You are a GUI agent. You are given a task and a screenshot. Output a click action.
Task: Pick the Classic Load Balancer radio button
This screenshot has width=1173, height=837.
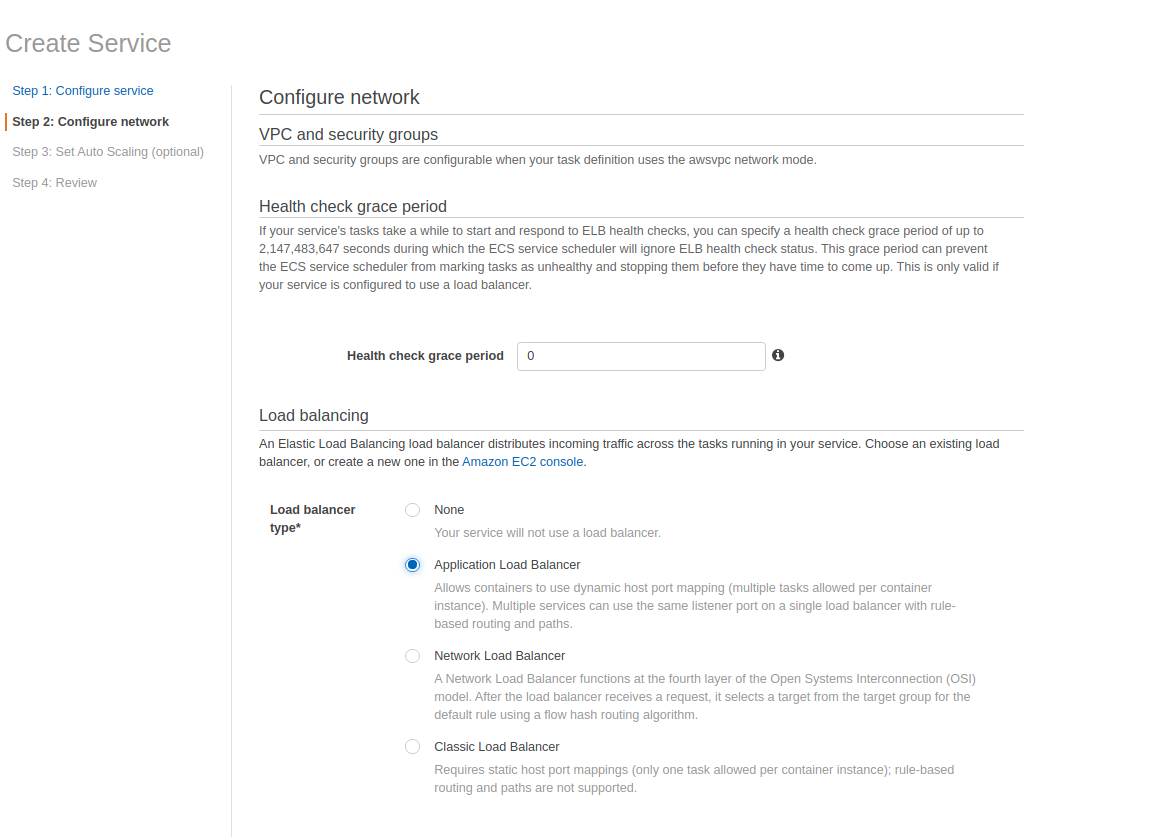(412, 747)
